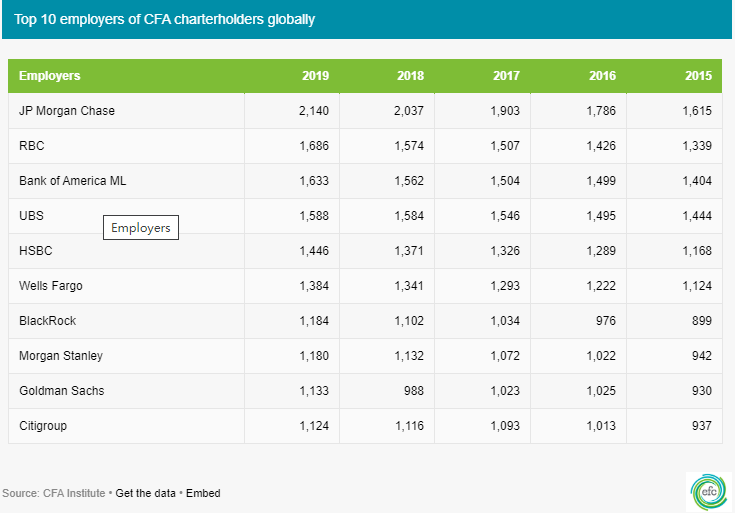This screenshot has height=513, width=735.
Task: Click the efc logo icon
Action: [x=709, y=492]
